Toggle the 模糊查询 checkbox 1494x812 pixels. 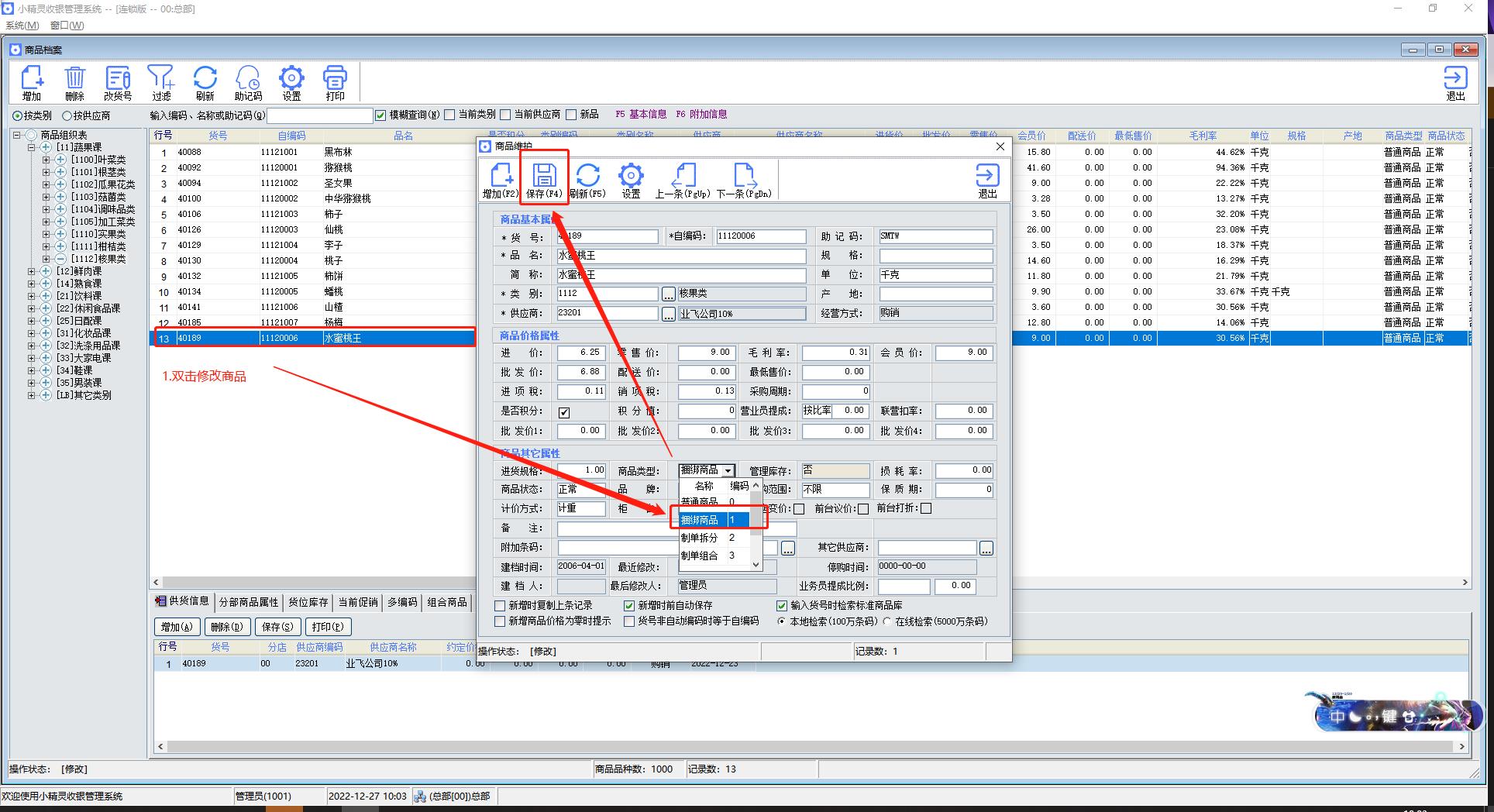(380, 115)
